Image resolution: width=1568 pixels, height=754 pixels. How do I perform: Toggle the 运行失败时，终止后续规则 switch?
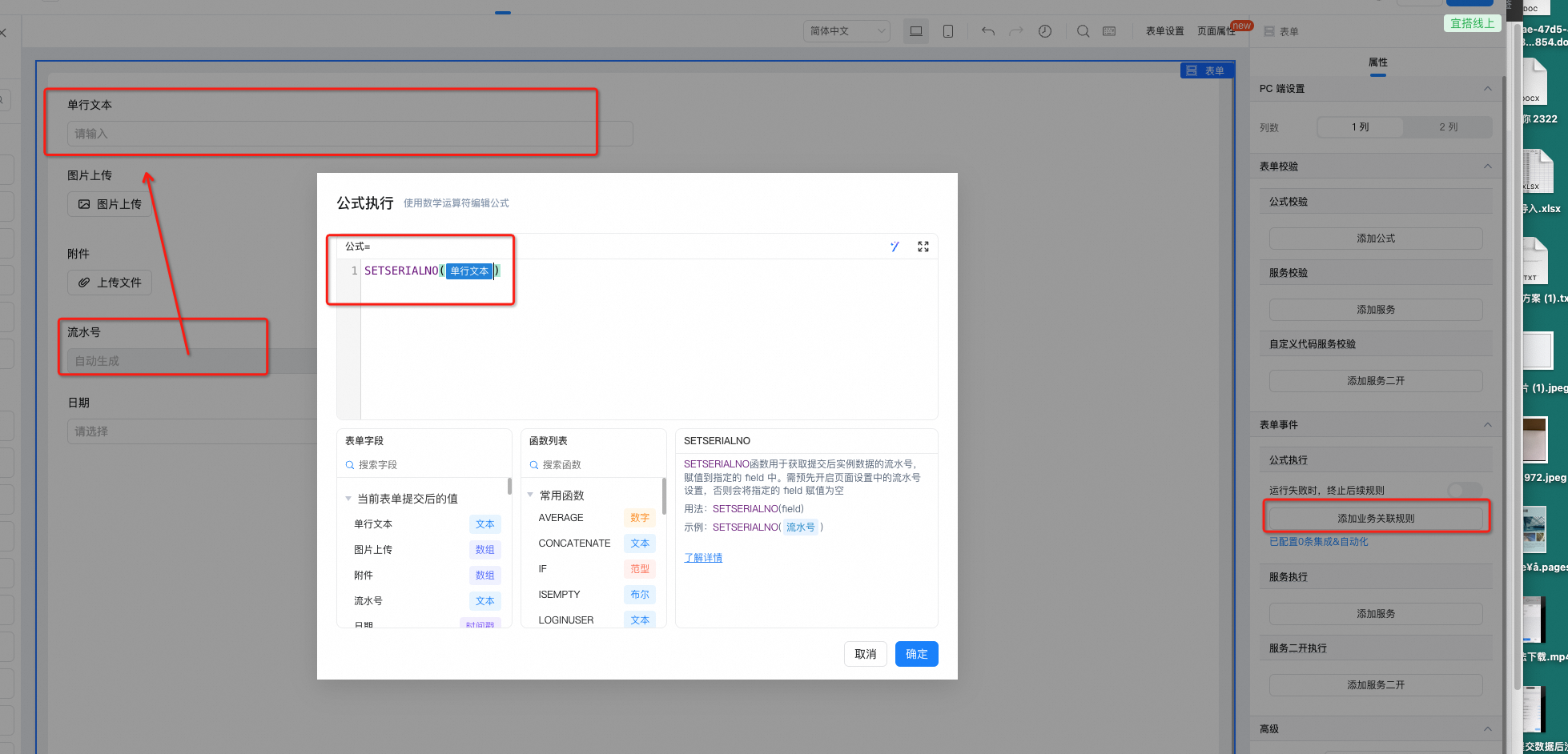(x=1465, y=490)
